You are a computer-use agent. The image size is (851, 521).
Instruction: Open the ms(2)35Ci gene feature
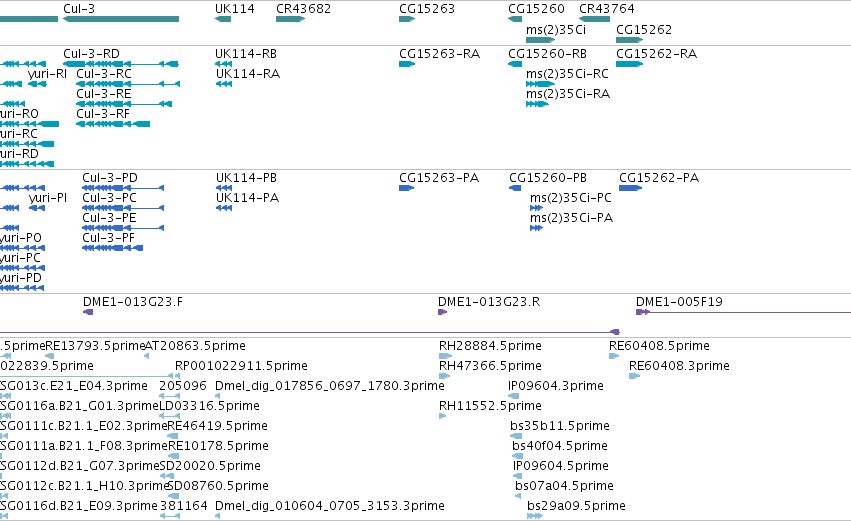coord(540,40)
